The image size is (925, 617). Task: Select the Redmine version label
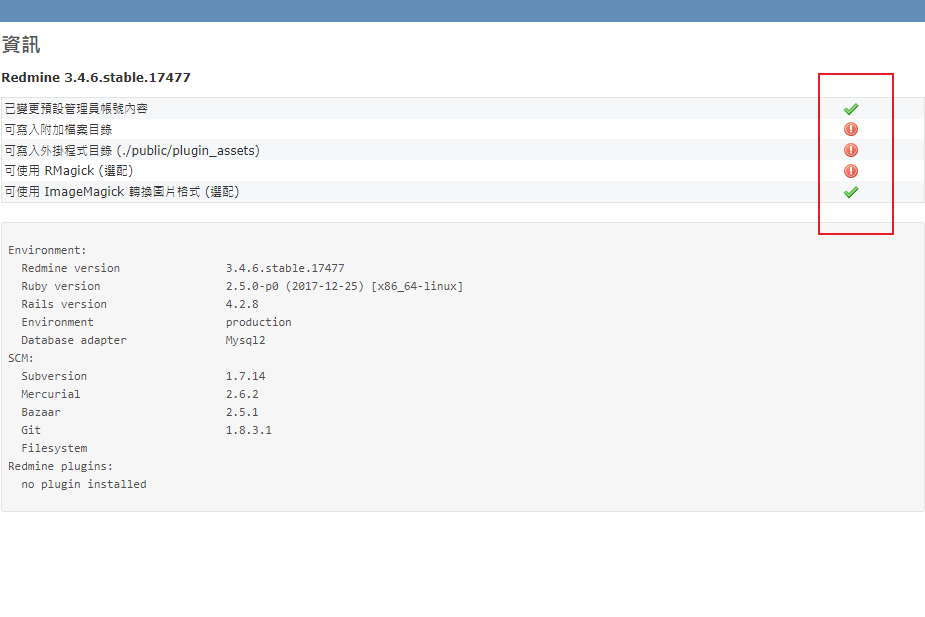tap(71, 268)
